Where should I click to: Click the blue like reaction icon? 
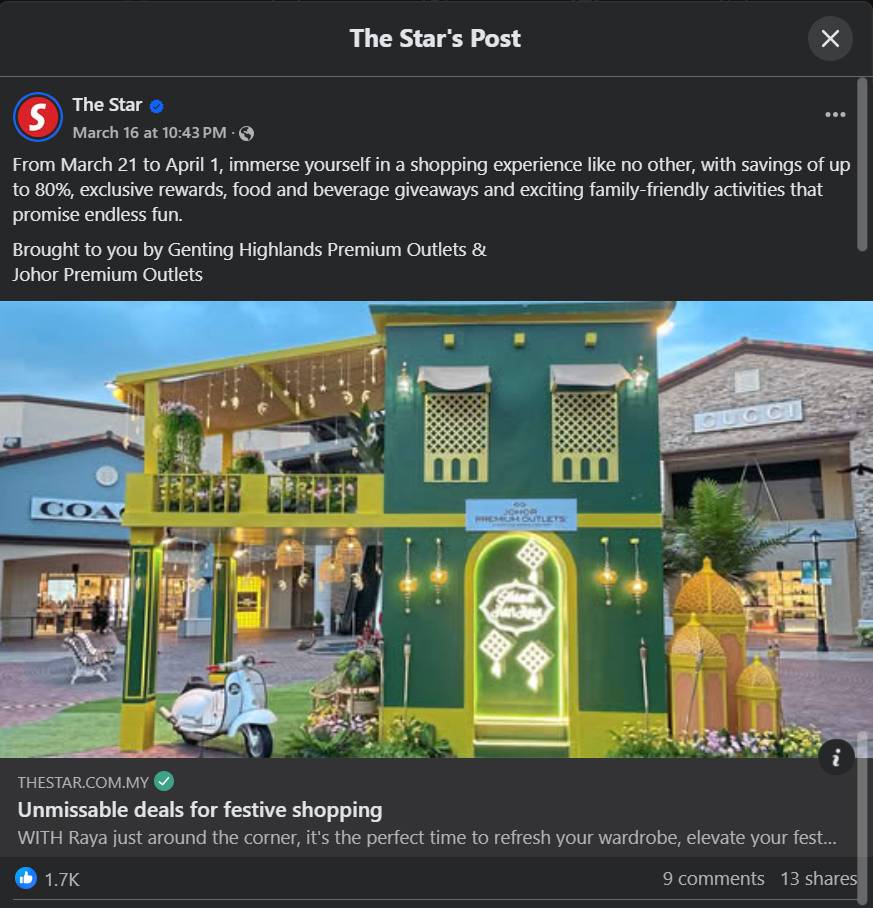25,878
